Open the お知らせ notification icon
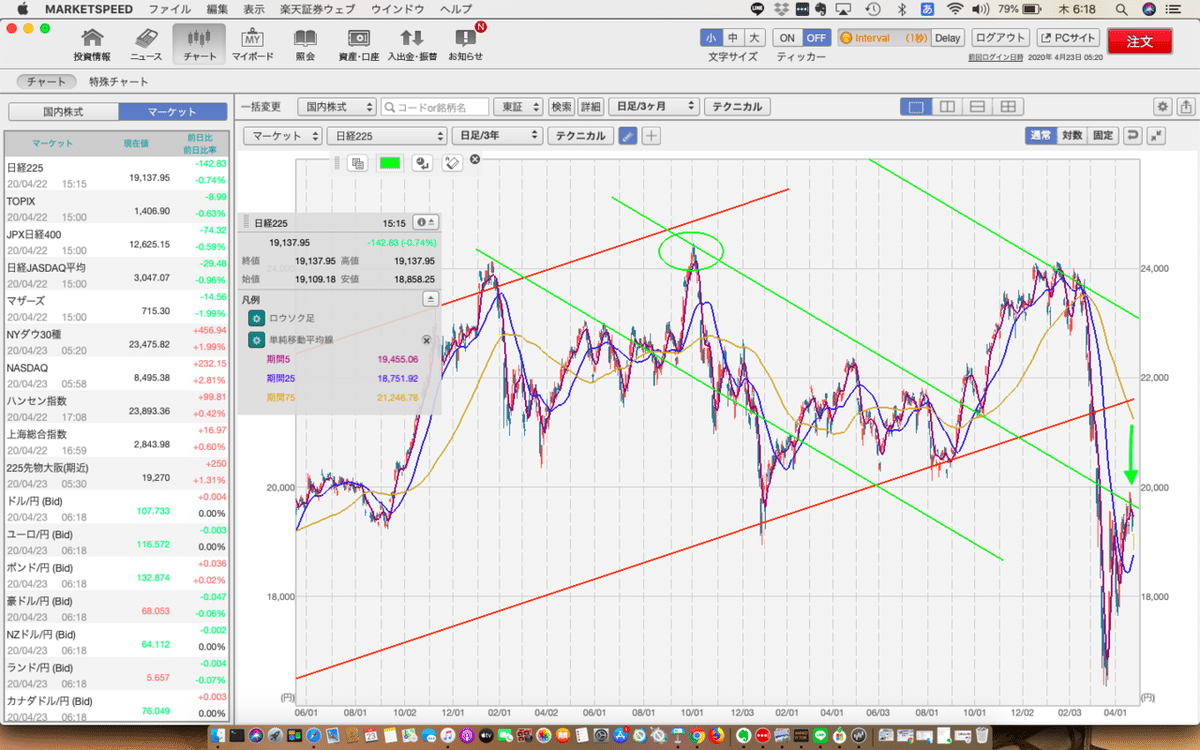 coord(466,44)
